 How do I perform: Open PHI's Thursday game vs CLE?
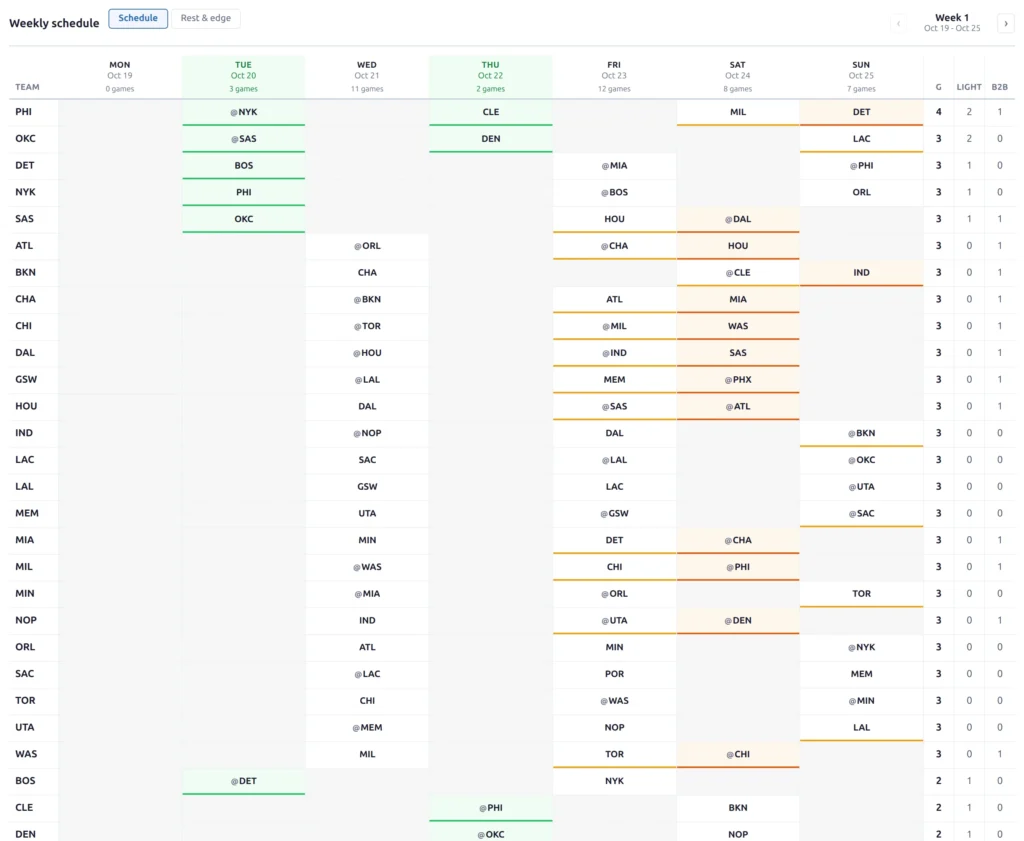pyautogui.click(x=490, y=112)
